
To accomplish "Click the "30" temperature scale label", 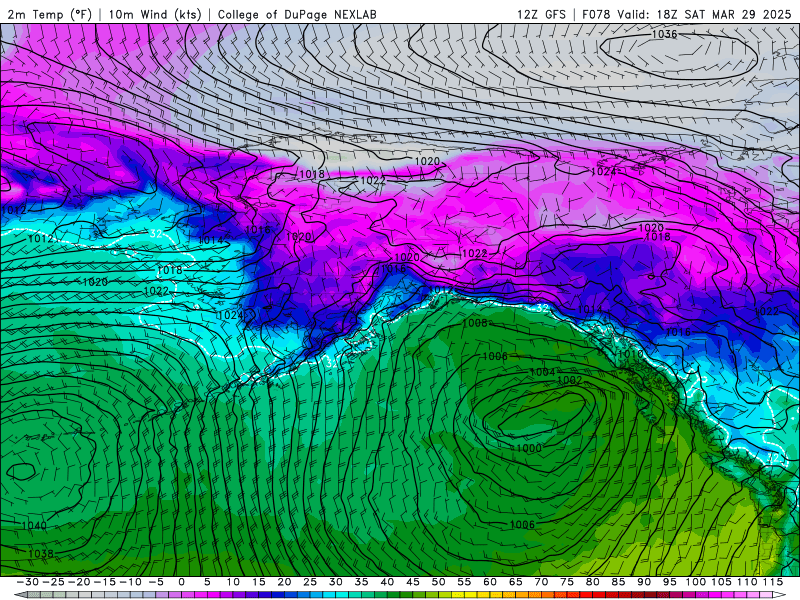I will point(336,582).
